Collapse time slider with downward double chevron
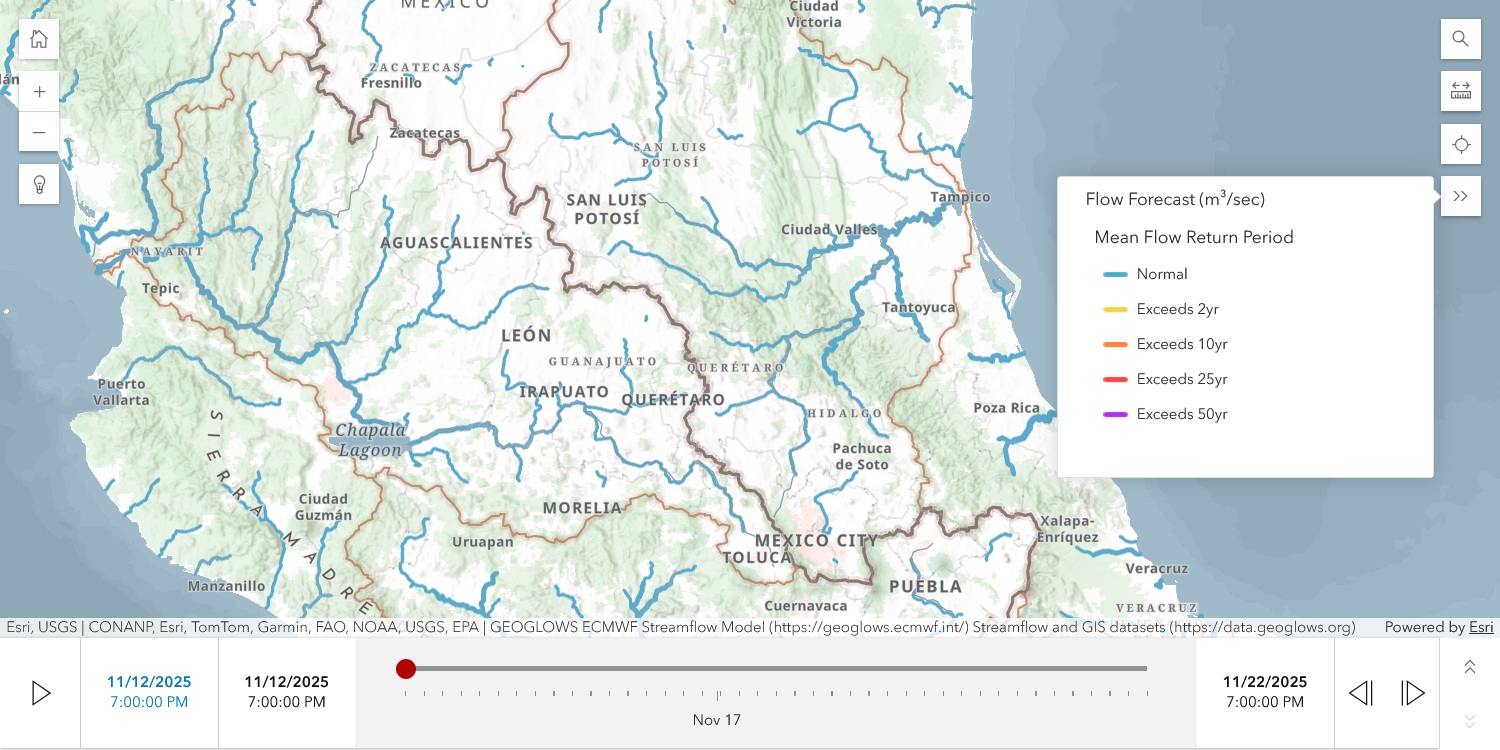 [1469, 720]
